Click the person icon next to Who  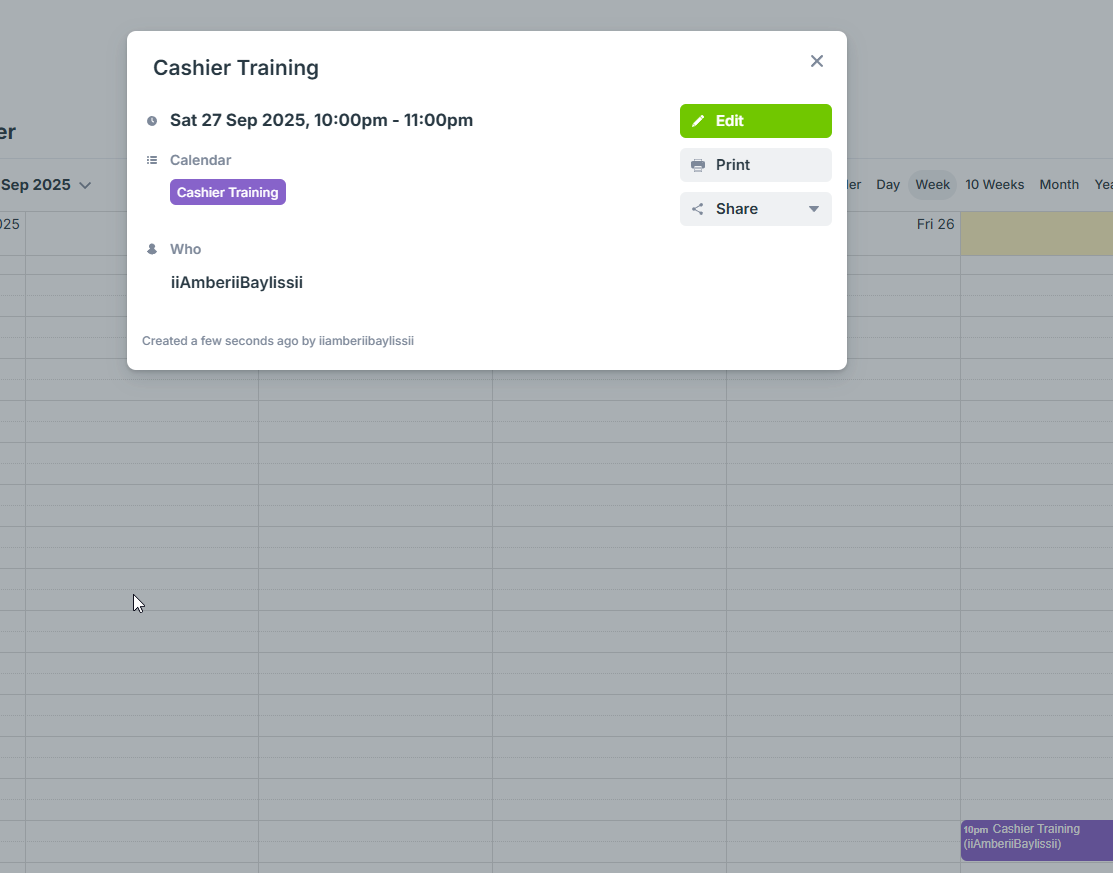click(x=152, y=249)
